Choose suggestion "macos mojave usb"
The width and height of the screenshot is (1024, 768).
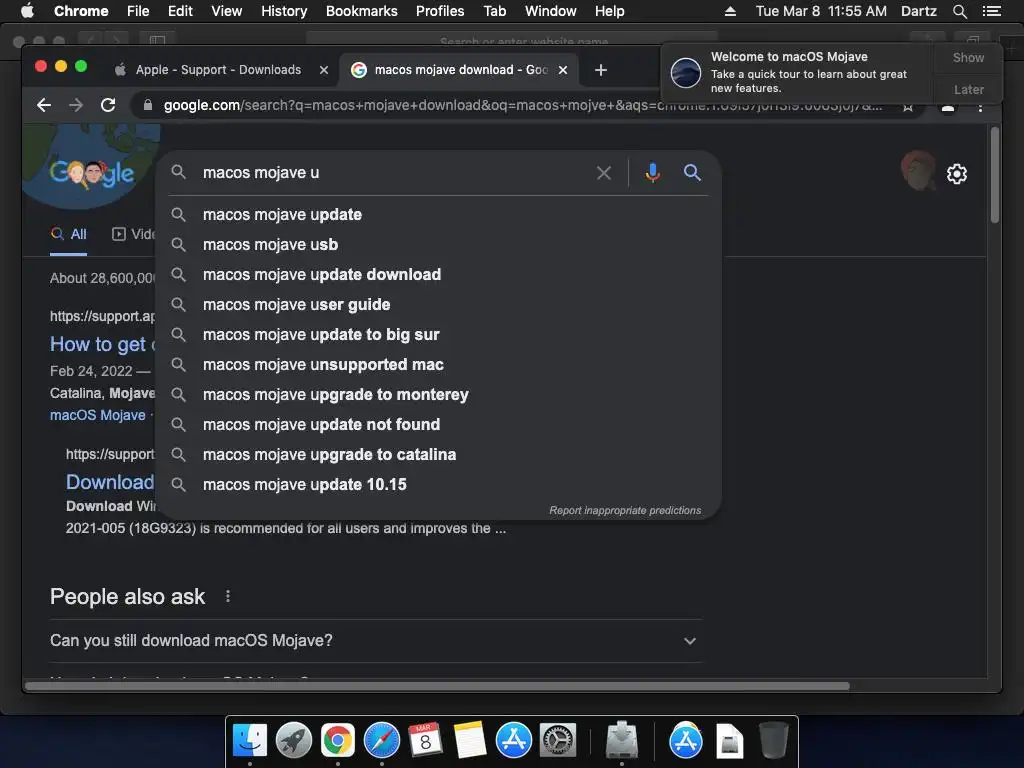(439, 245)
